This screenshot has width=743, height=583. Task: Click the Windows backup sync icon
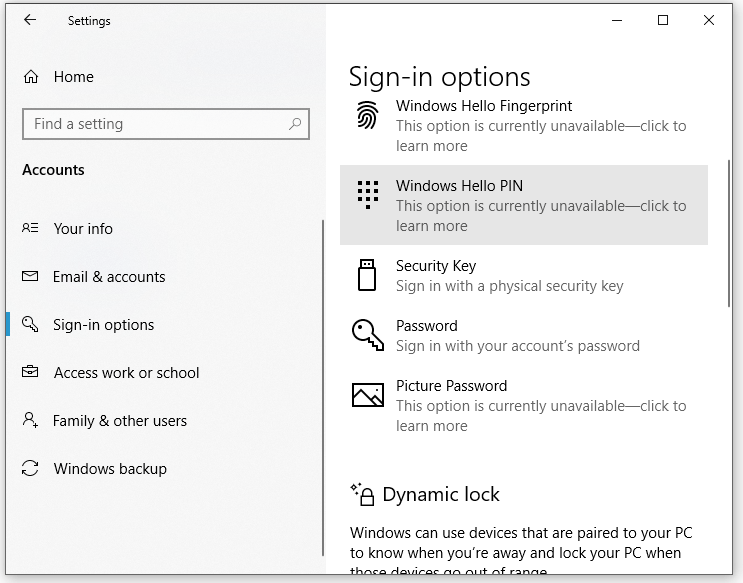click(30, 468)
